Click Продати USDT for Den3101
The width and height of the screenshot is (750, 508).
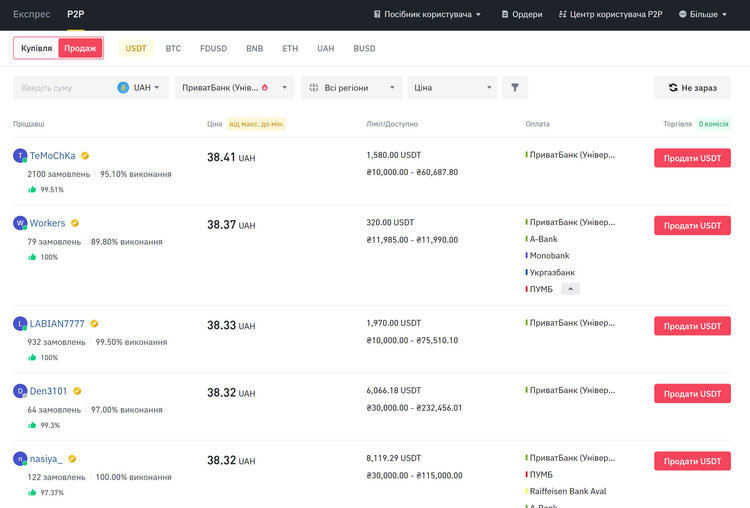(692, 394)
